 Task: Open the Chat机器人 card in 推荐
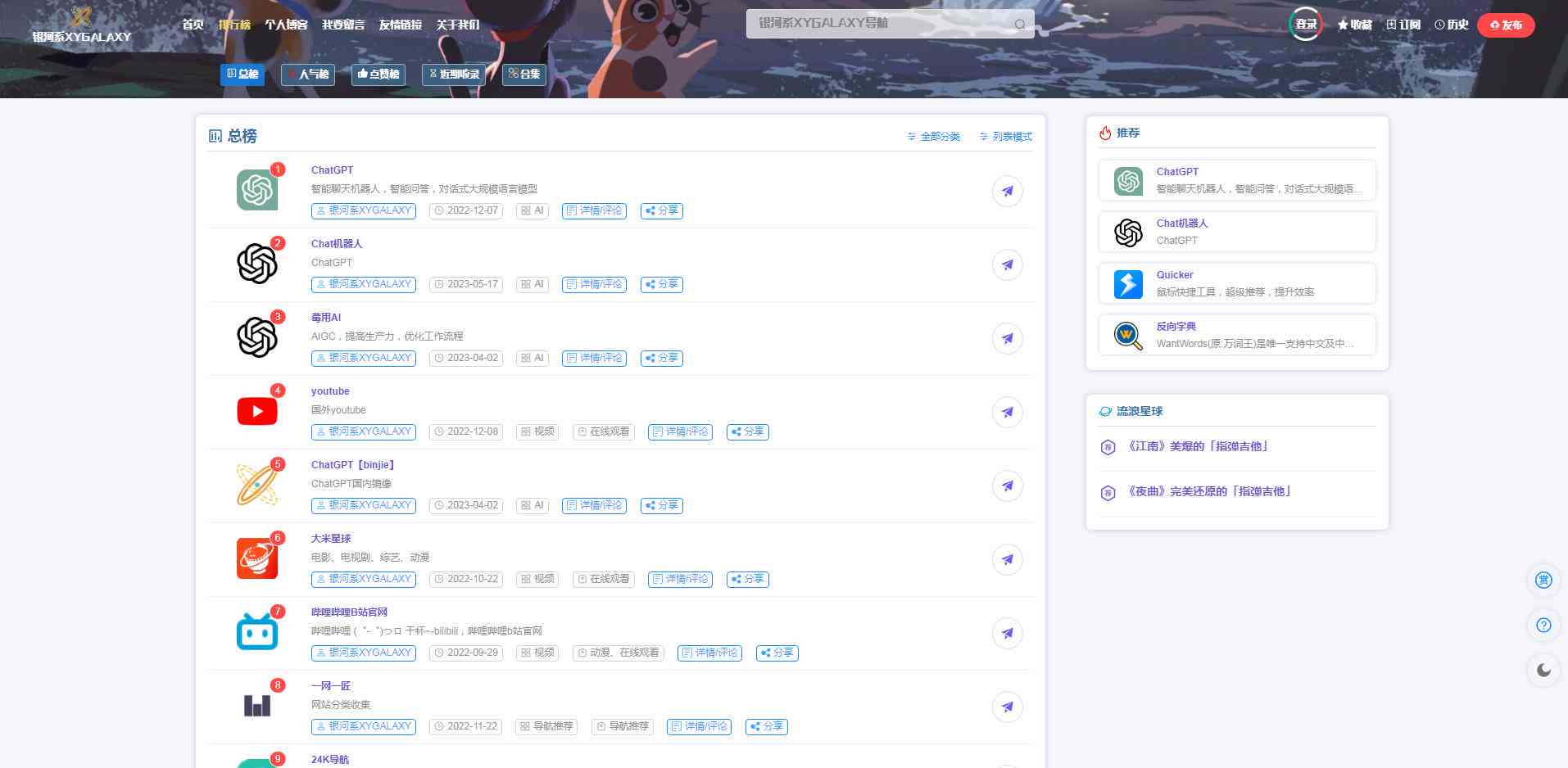(1237, 232)
